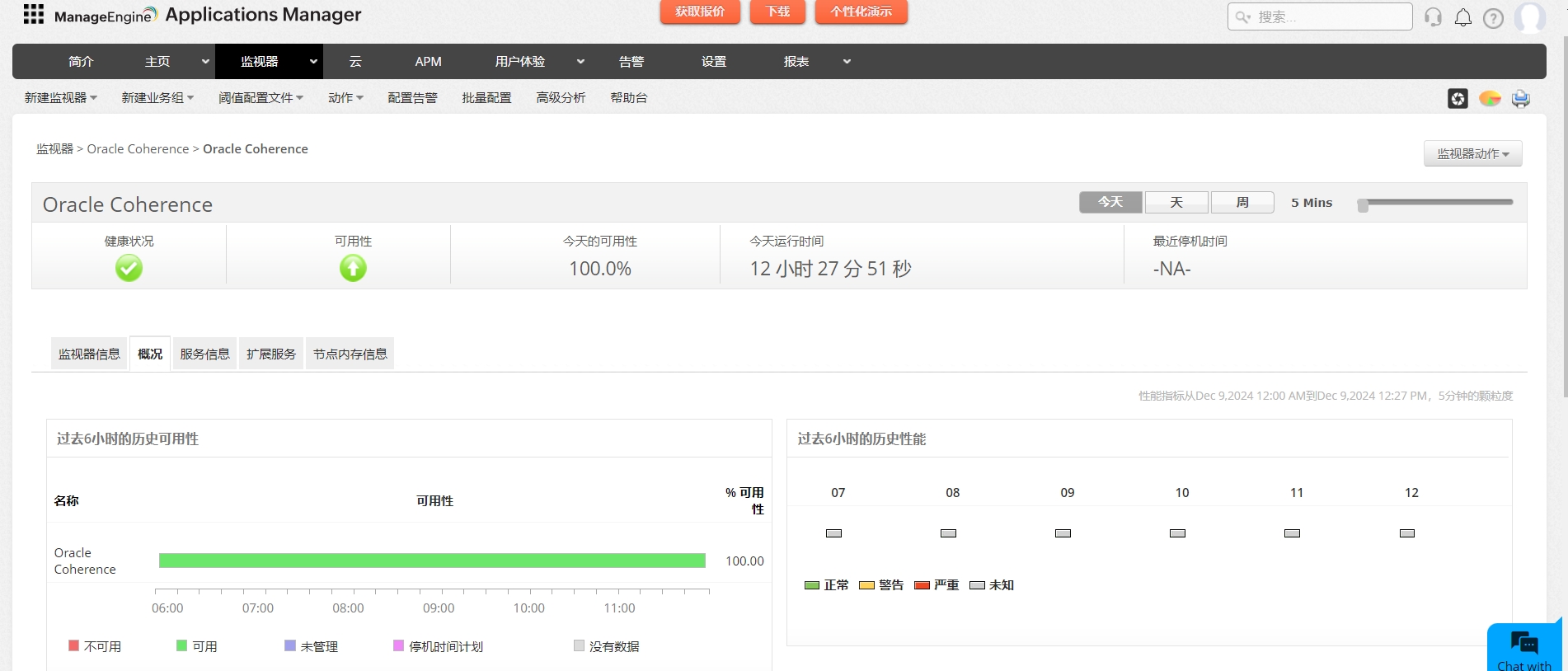
Task: Click the purple 未管理 legend swatch
Action: (289, 645)
